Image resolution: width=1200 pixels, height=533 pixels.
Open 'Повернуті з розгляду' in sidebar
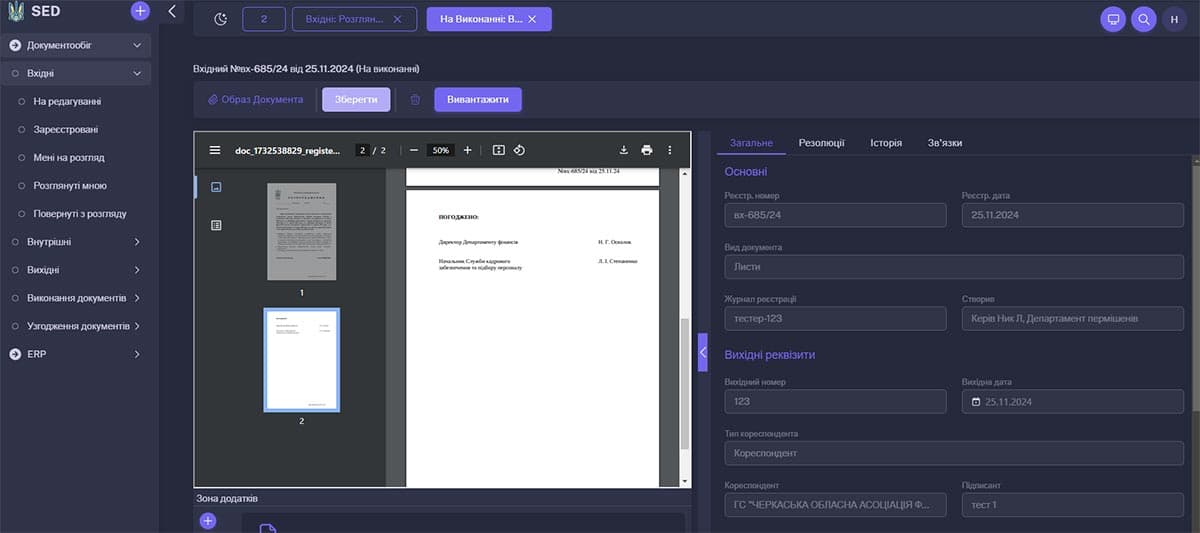click(x=80, y=213)
